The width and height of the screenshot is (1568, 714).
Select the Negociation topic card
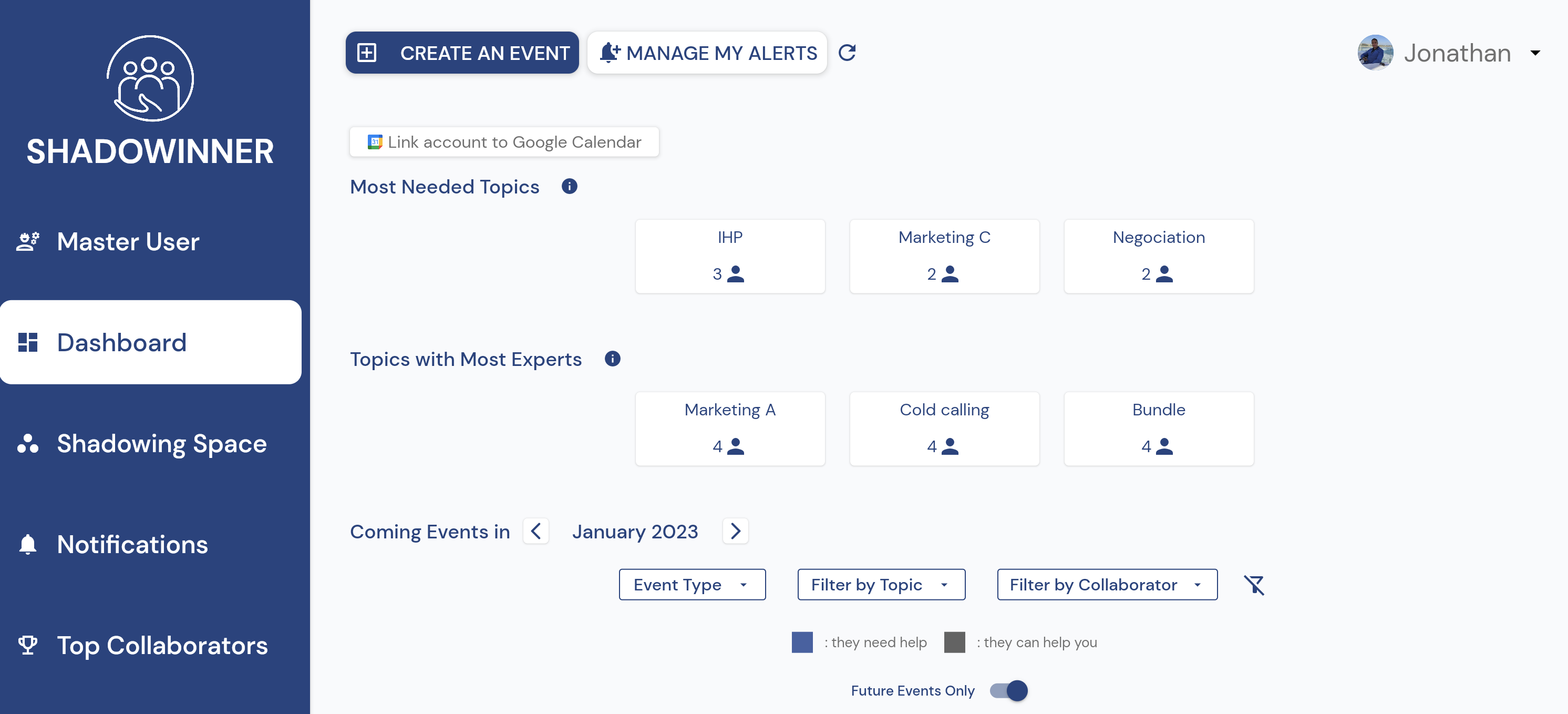coord(1158,257)
